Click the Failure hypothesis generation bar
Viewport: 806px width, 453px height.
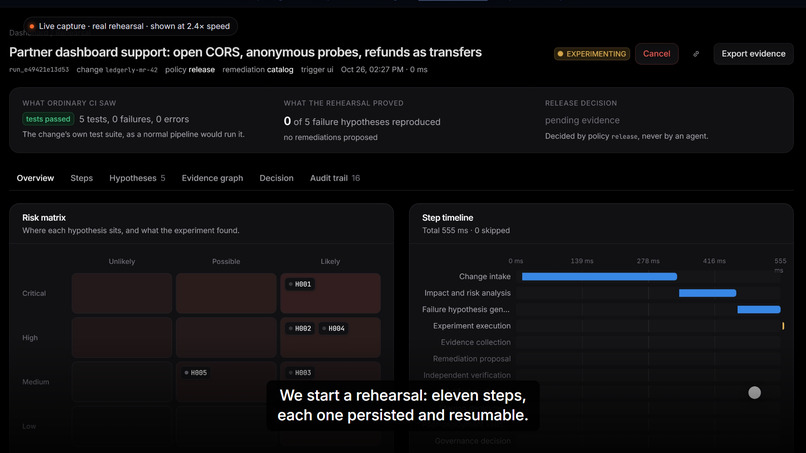click(x=759, y=310)
